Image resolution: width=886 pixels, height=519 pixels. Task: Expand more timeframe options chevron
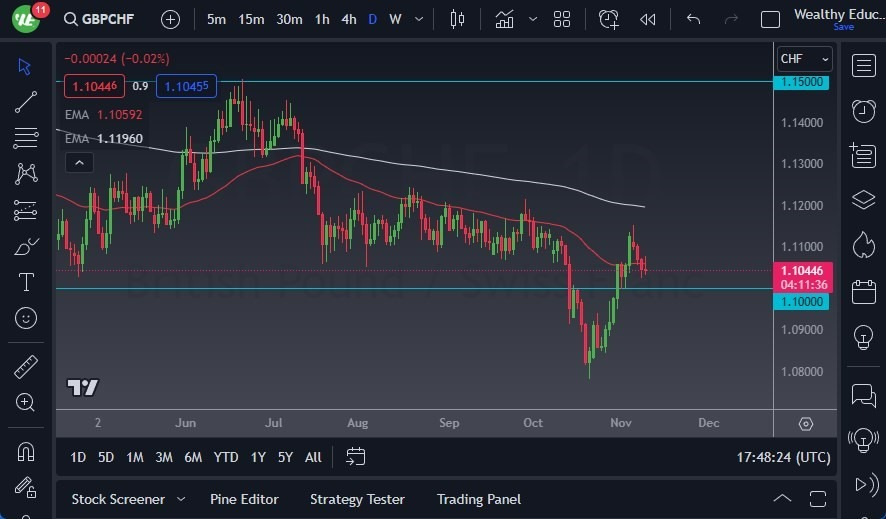click(x=419, y=19)
